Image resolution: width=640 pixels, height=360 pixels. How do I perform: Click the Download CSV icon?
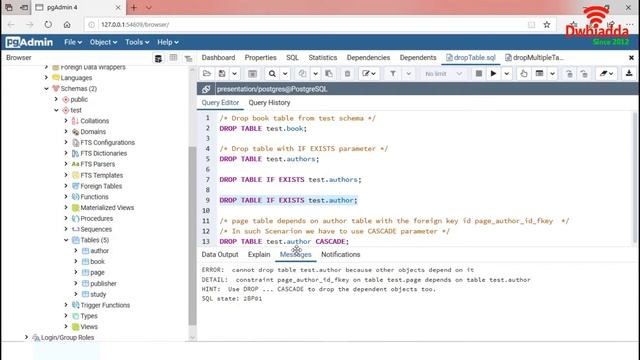pos(629,73)
